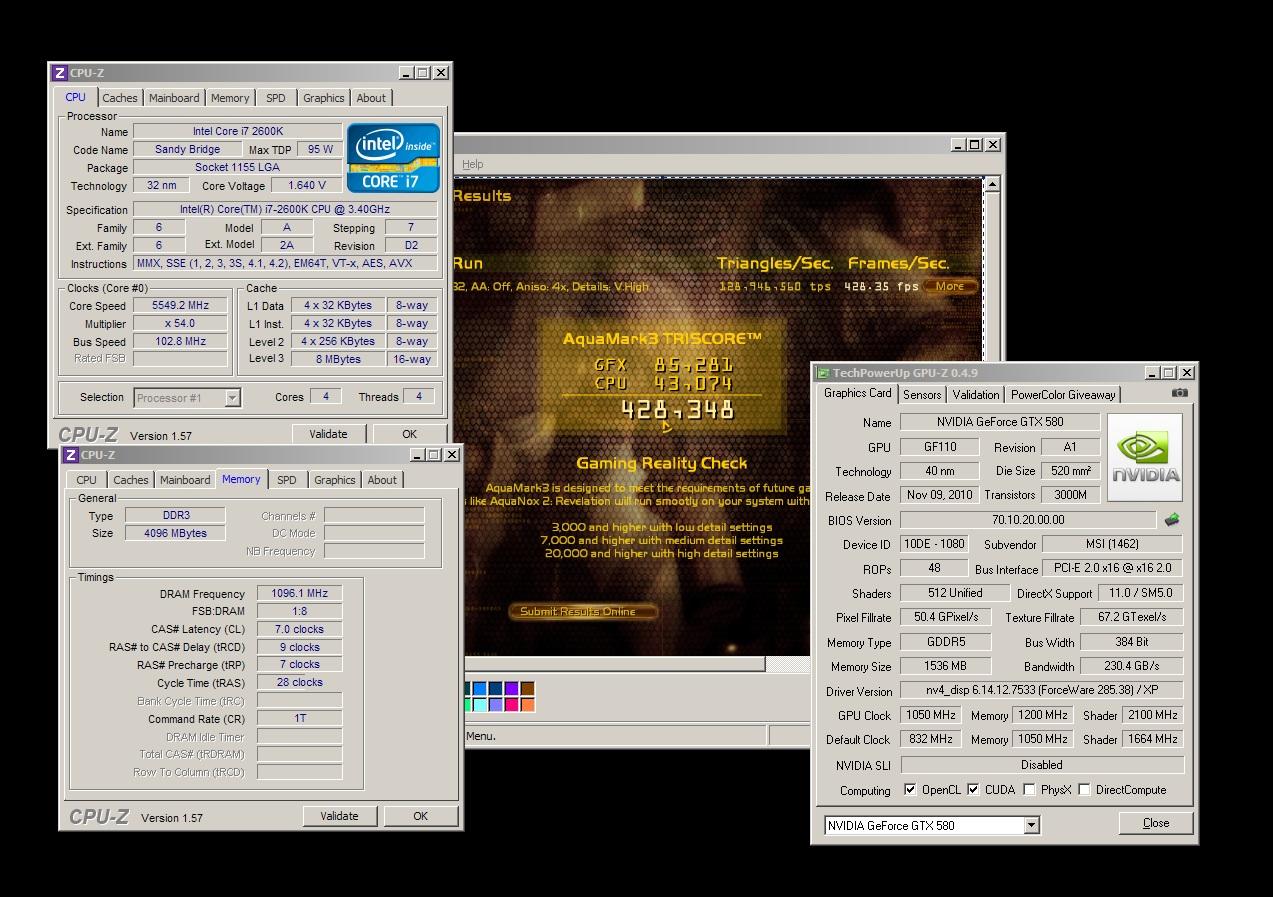This screenshot has width=1273, height=897.
Task: Click the Name field 'Intel Core i7 2600K'
Action: (238, 131)
